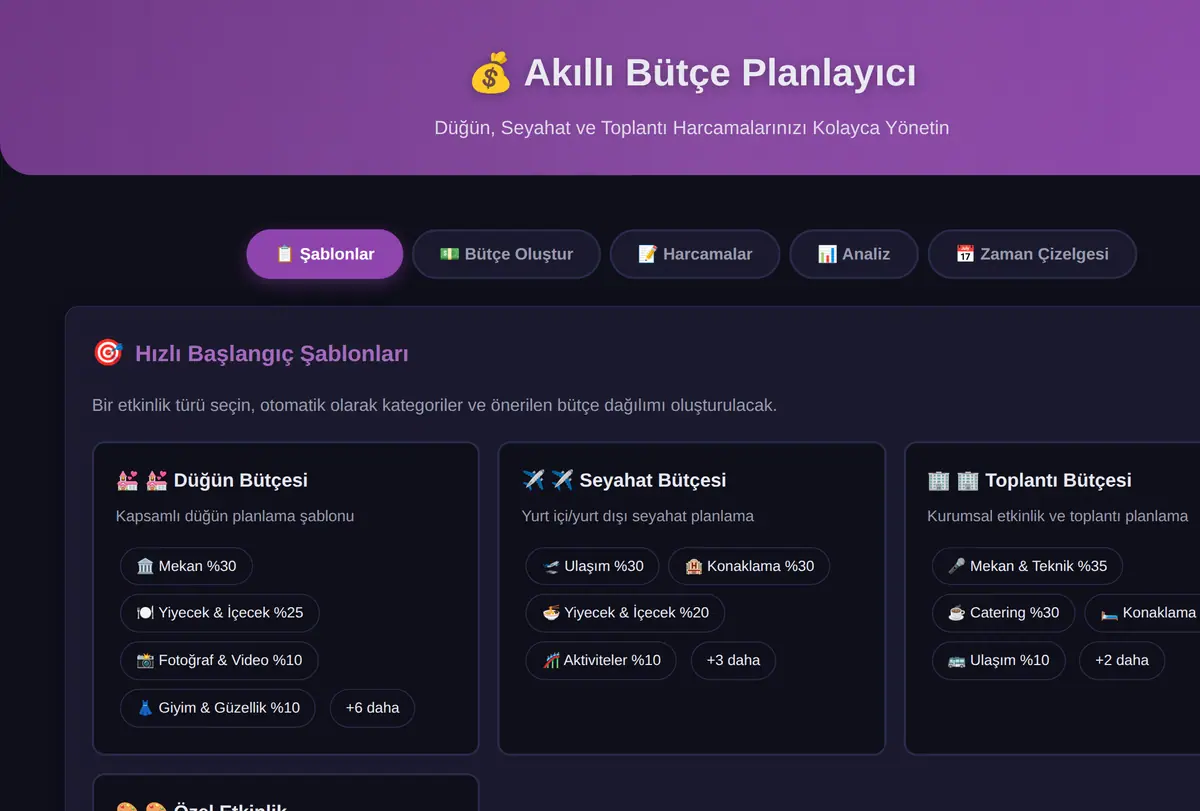Image resolution: width=1200 pixels, height=811 pixels.
Task: Click the text 'Yurt içi/yurt dışı seyahat planlama'
Action: coord(638,516)
